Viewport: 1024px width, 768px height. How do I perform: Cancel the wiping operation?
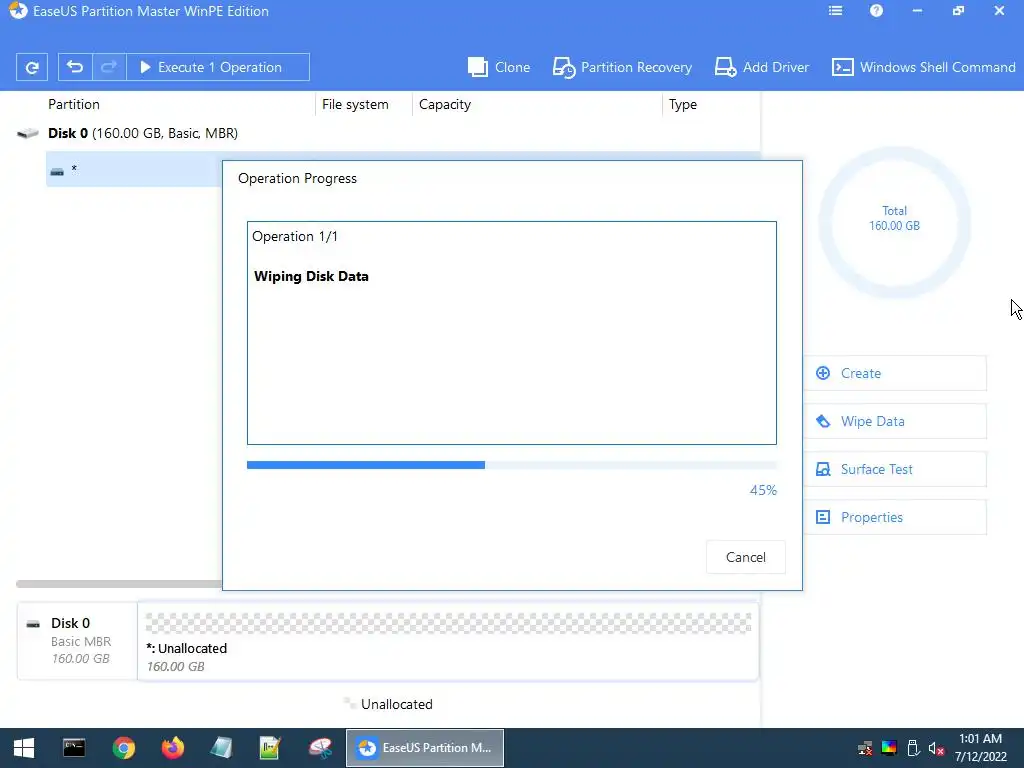(x=746, y=557)
